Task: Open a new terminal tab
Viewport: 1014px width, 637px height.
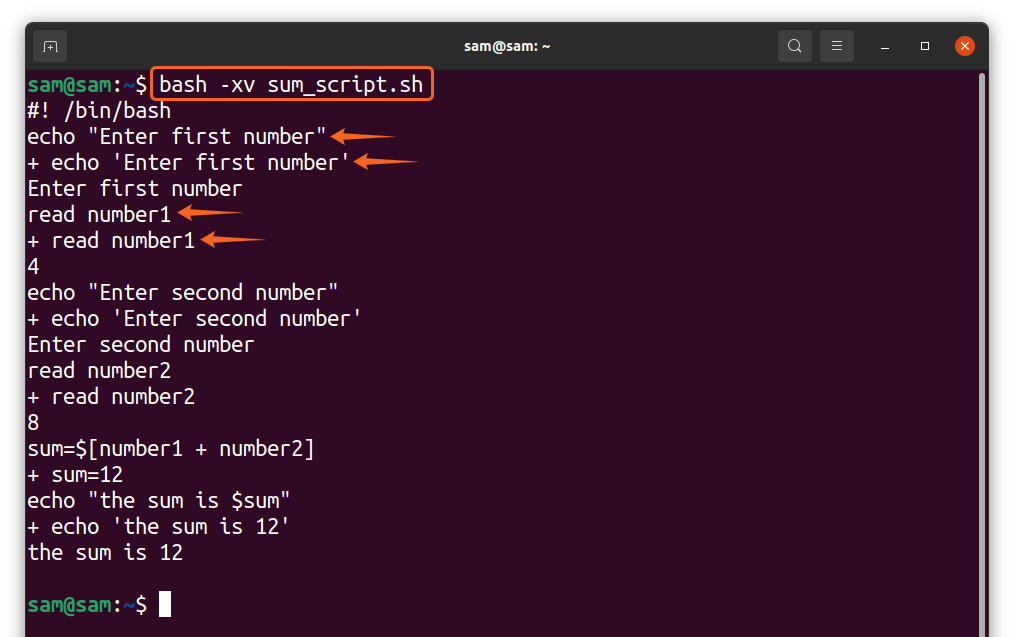Action: tap(50, 47)
